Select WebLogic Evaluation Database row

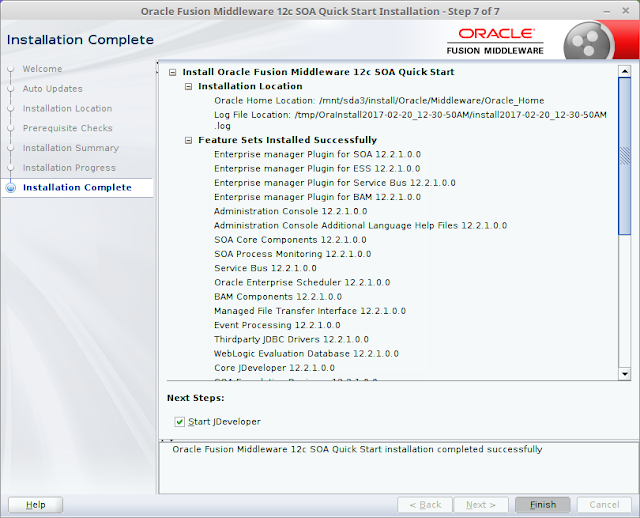pyautogui.click(x=306, y=353)
